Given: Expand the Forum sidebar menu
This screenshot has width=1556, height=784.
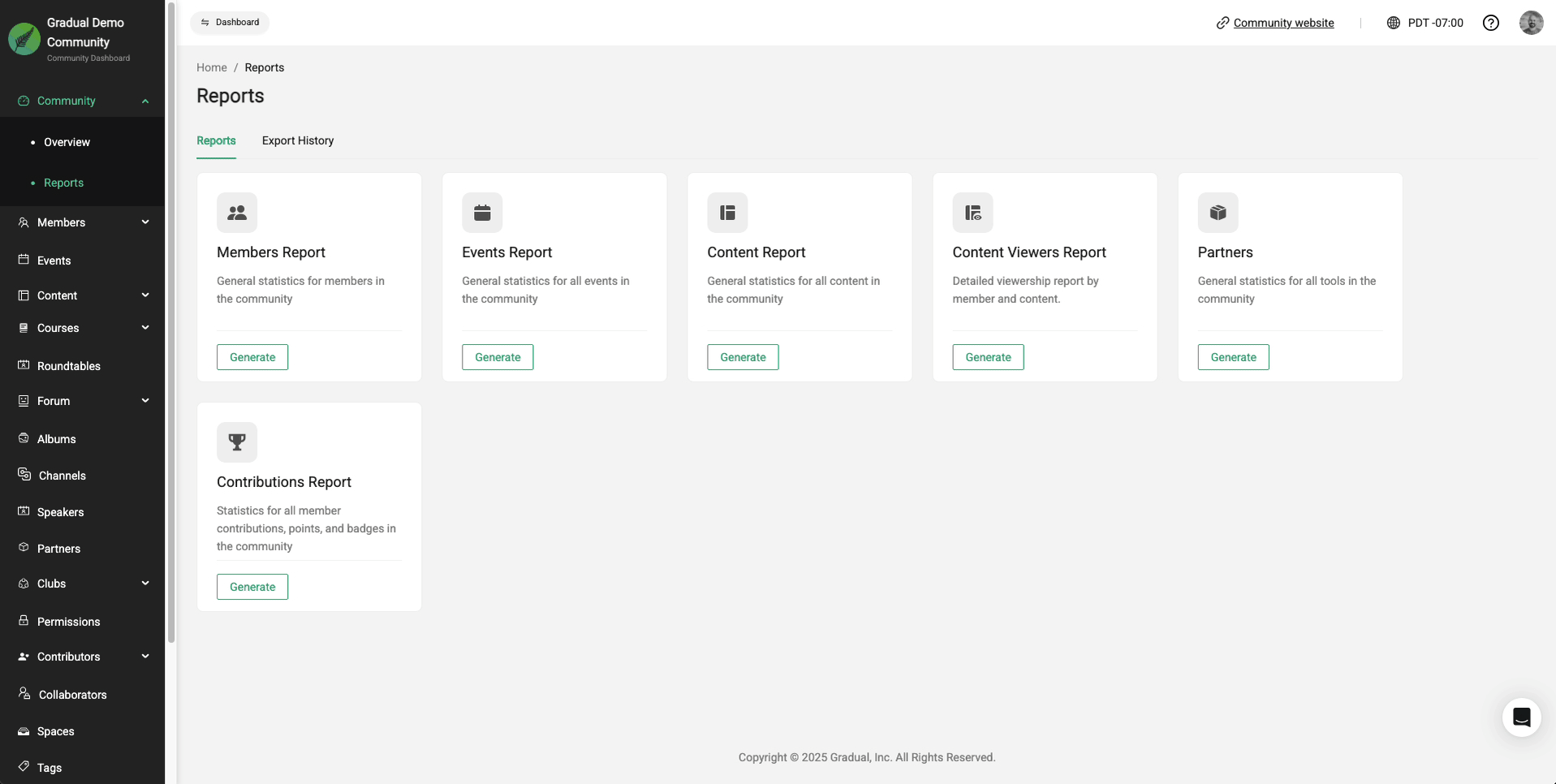Looking at the screenshot, I should (145, 401).
